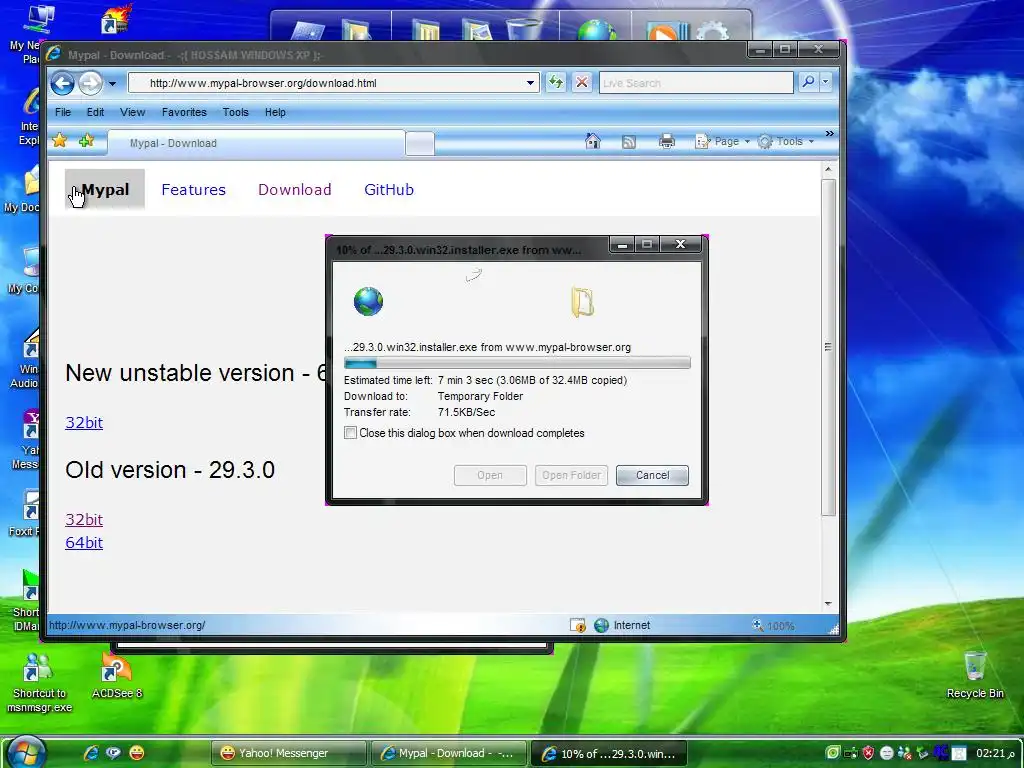Open the Tools menu in menu bar
This screenshot has height=768, width=1024.
[x=235, y=112]
